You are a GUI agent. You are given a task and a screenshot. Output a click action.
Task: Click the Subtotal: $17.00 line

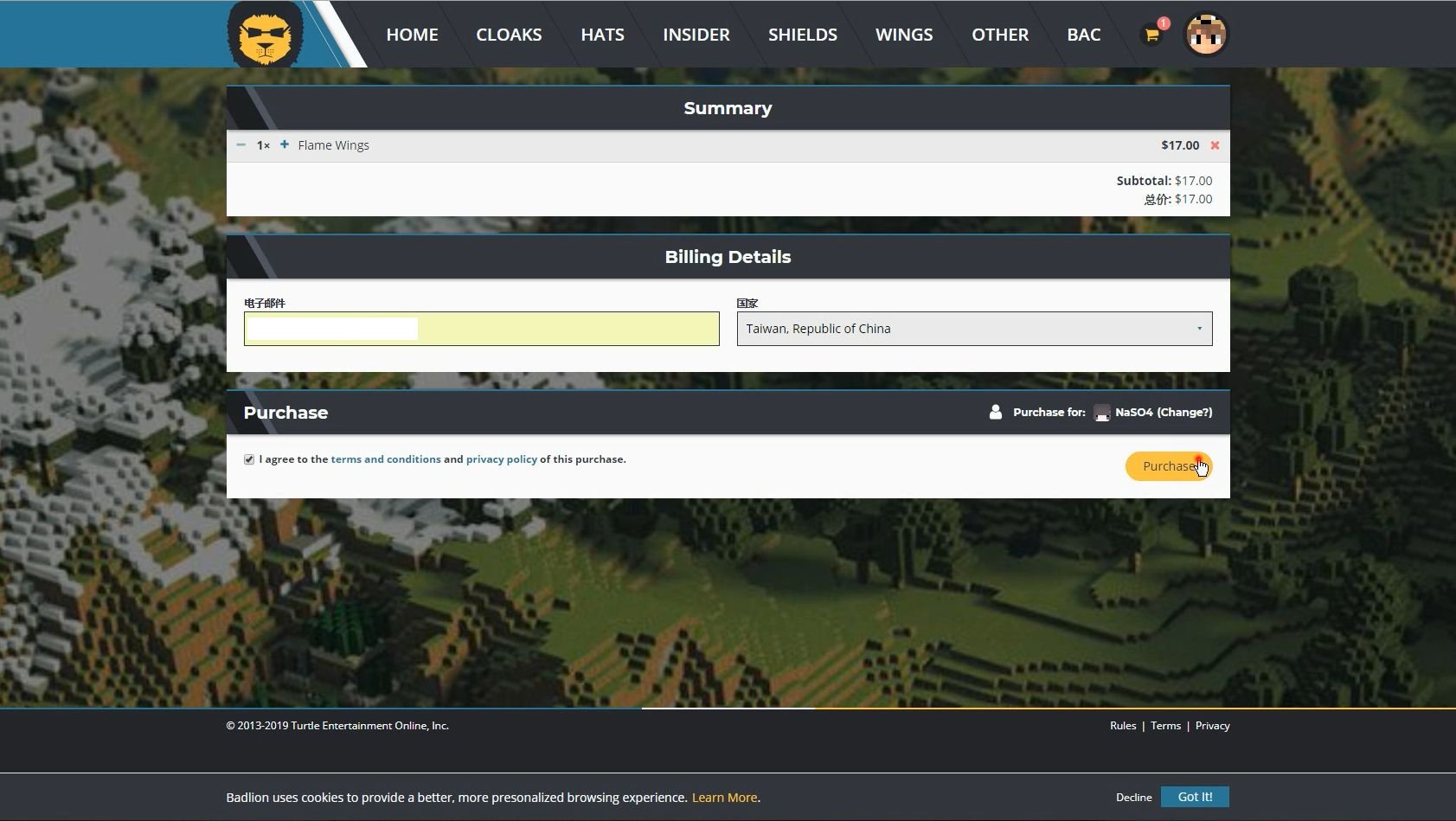[x=1164, y=181]
